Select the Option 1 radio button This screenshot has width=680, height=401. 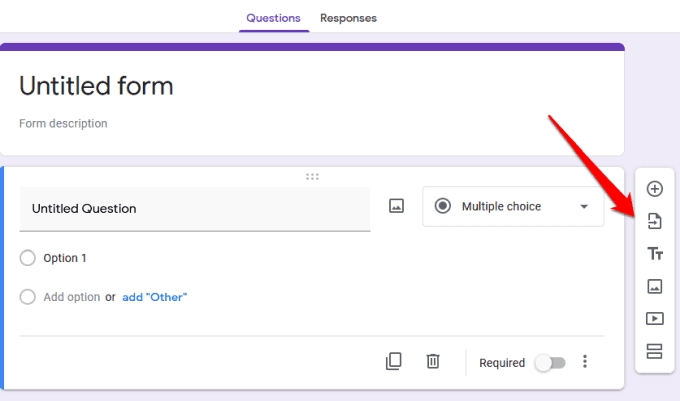click(x=28, y=258)
